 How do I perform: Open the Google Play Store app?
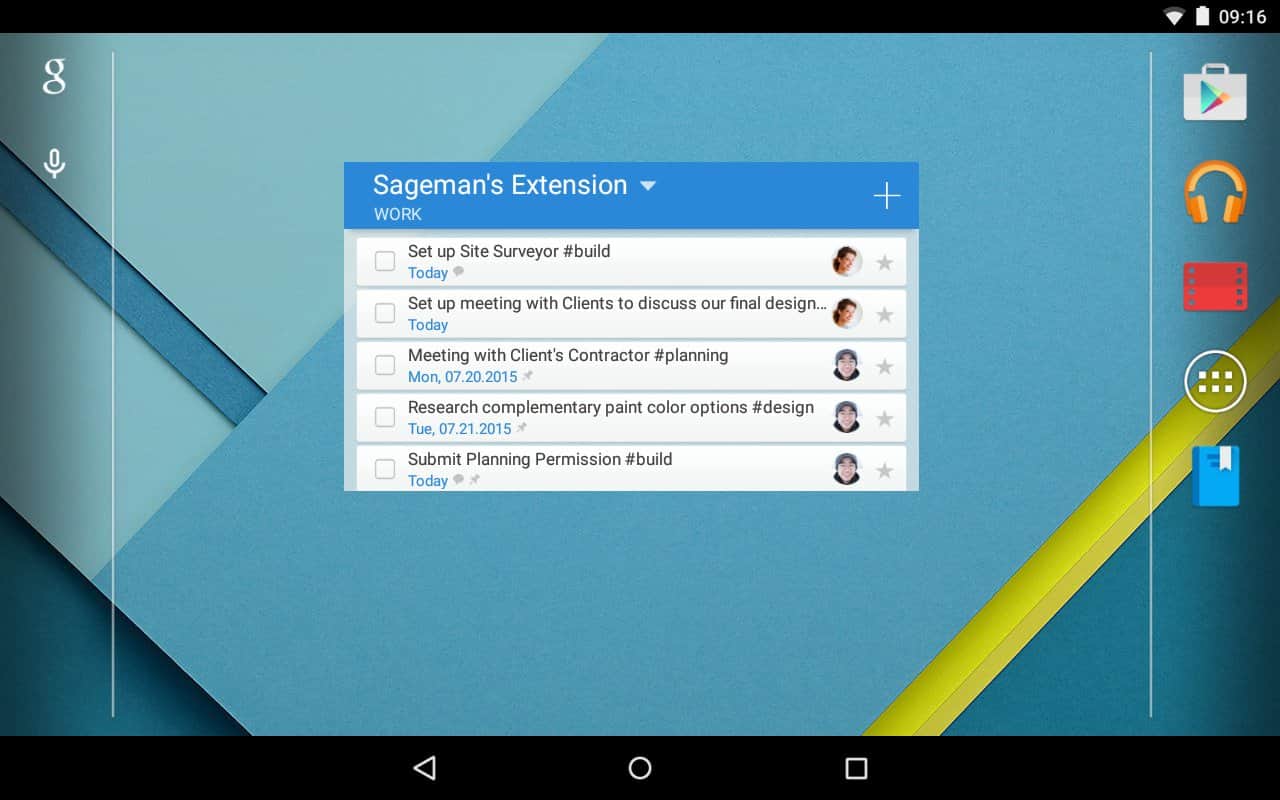[x=1215, y=93]
